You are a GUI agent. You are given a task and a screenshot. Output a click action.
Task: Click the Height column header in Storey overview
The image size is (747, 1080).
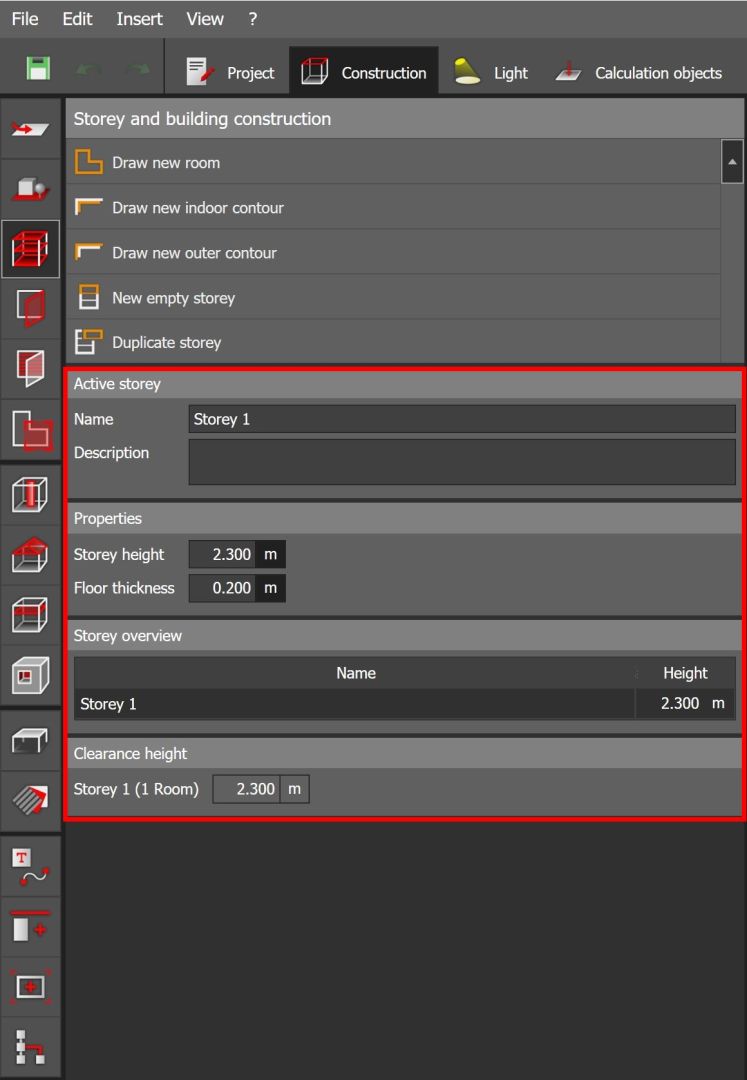(685, 673)
